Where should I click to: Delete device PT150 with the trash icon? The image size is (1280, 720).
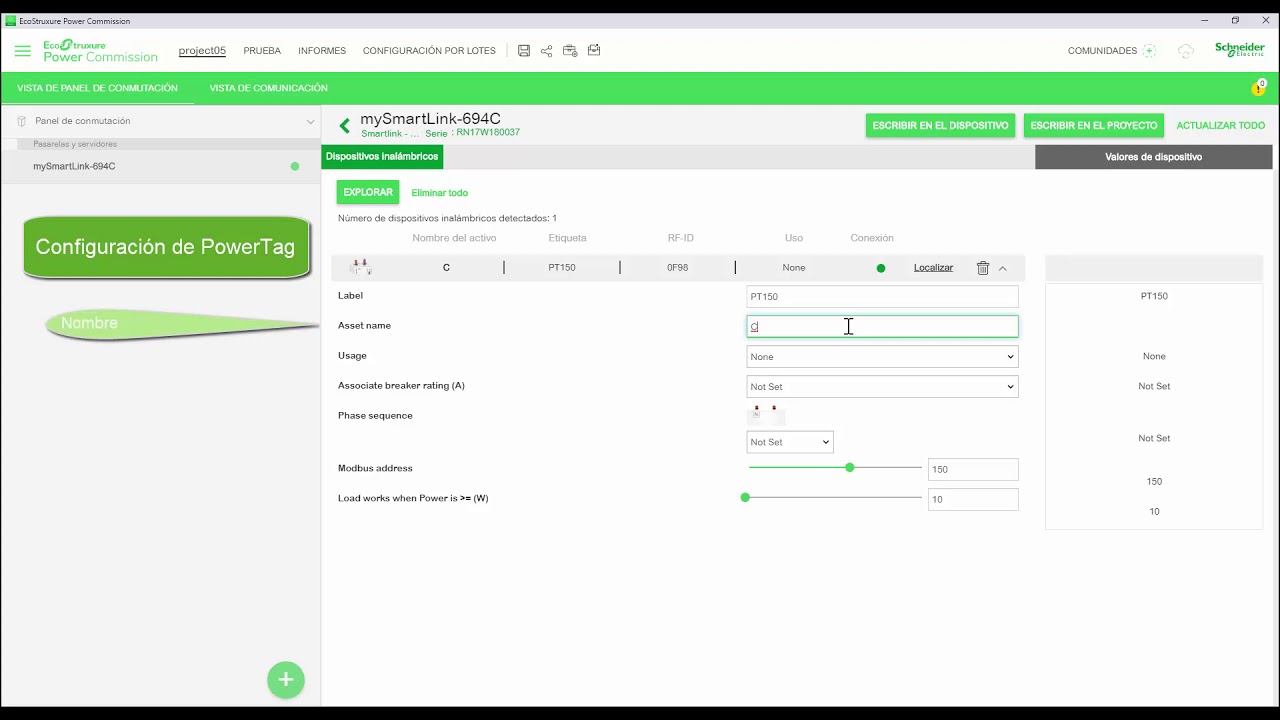pos(983,268)
